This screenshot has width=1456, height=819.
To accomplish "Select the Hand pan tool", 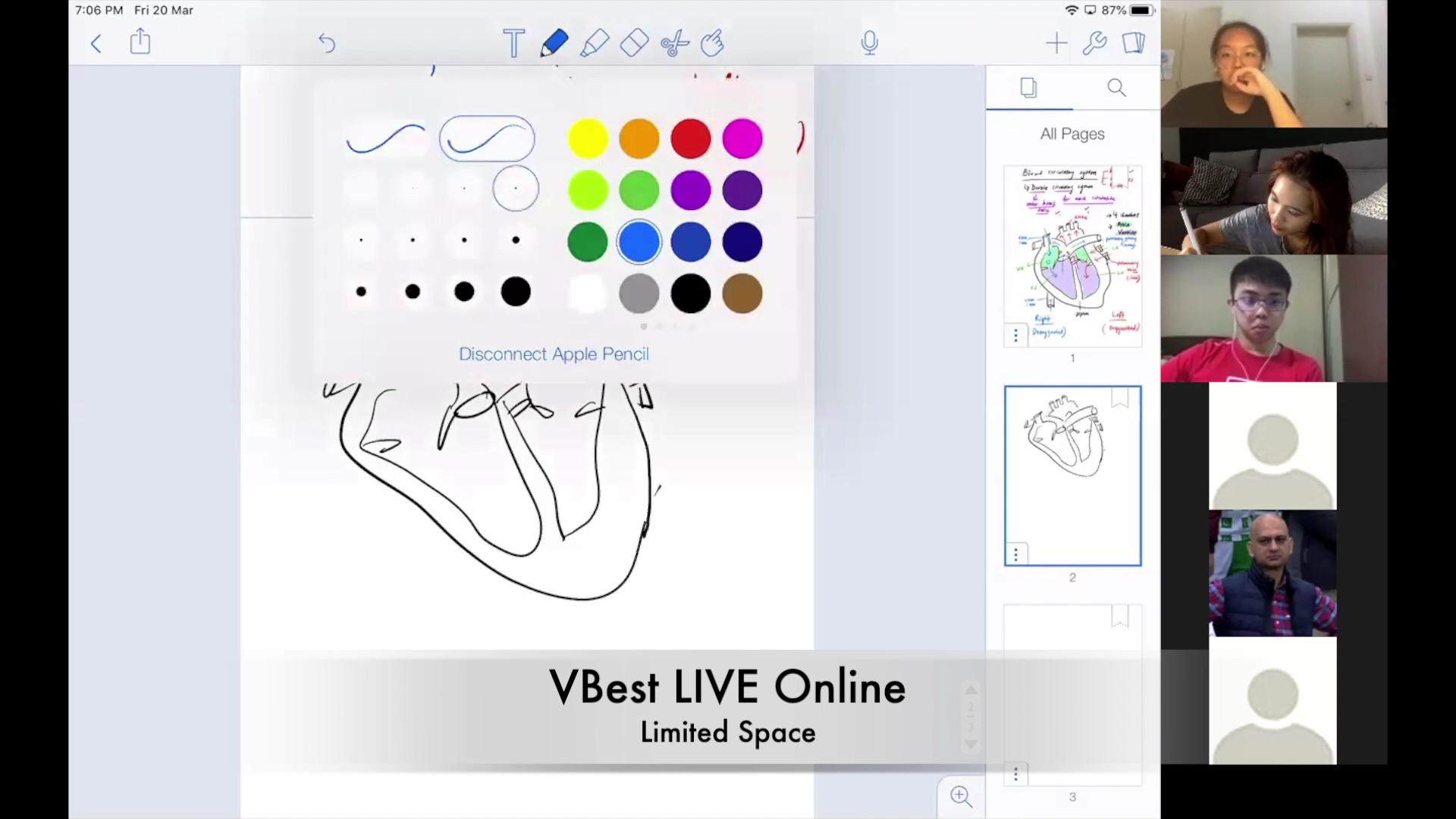I will point(712,43).
